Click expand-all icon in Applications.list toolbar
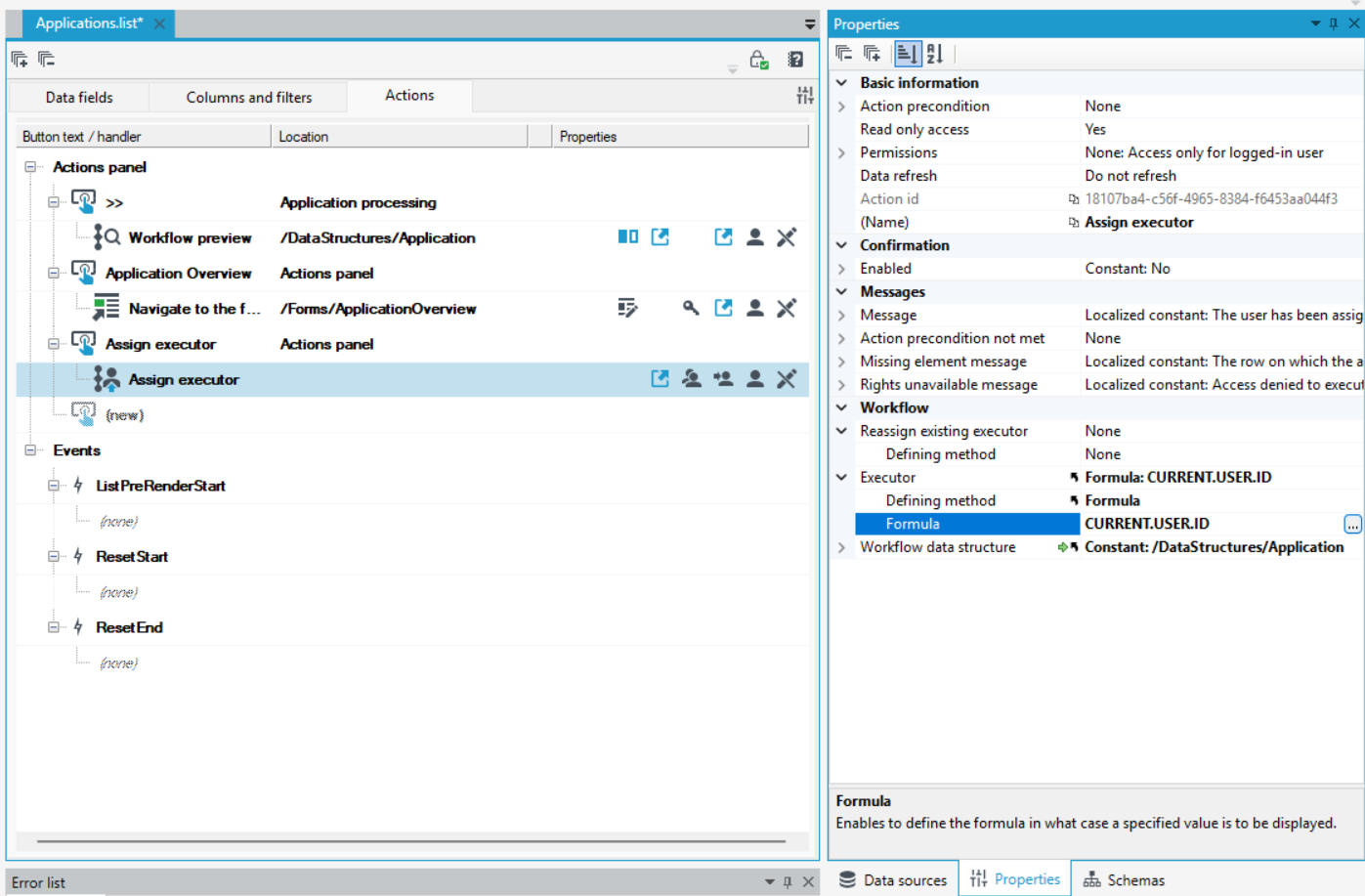This screenshot has width=1365, height=896. (x=20, y=60)
